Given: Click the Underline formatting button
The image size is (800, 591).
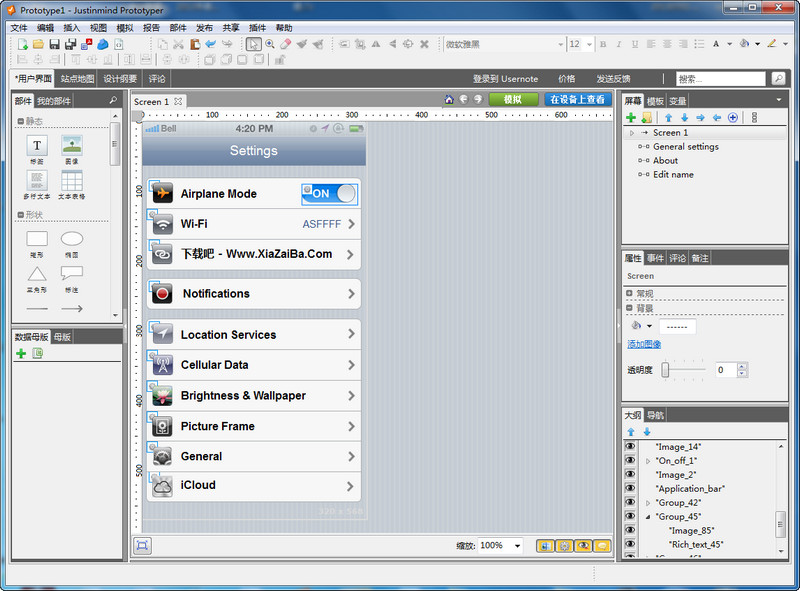Looking at the screenshot, I should 635,44.
